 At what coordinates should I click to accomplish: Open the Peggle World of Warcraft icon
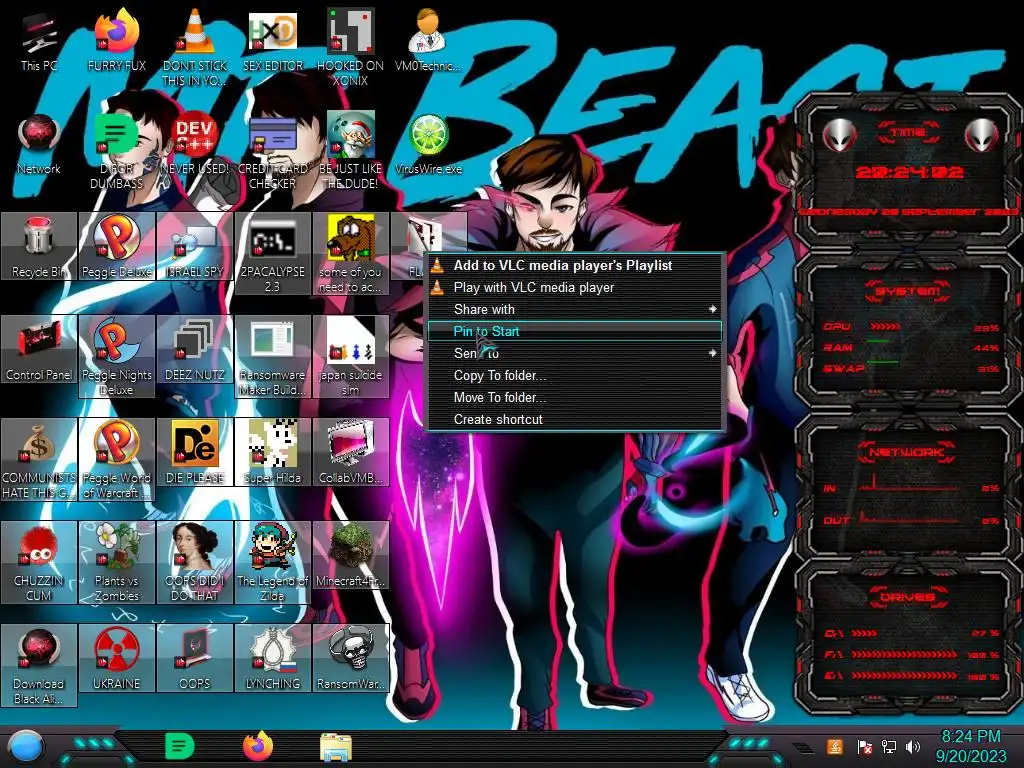point(116,460)
